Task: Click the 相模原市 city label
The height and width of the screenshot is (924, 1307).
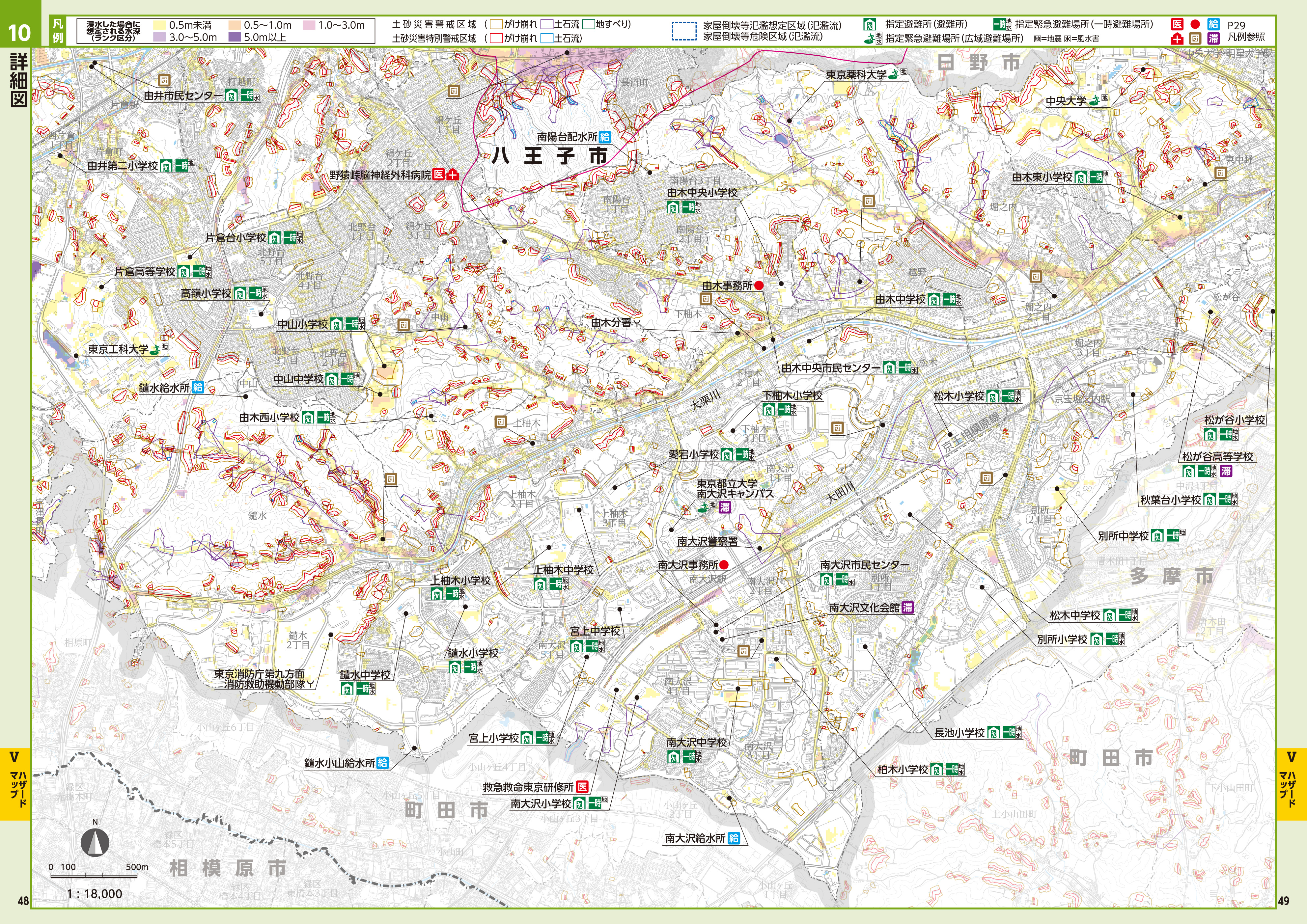Action: [x=228, y=868]
